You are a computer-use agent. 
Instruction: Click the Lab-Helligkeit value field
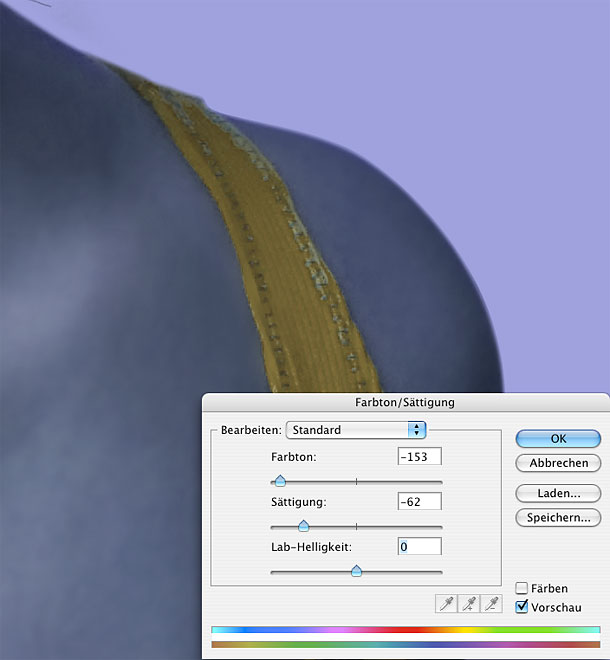[420, 547]
